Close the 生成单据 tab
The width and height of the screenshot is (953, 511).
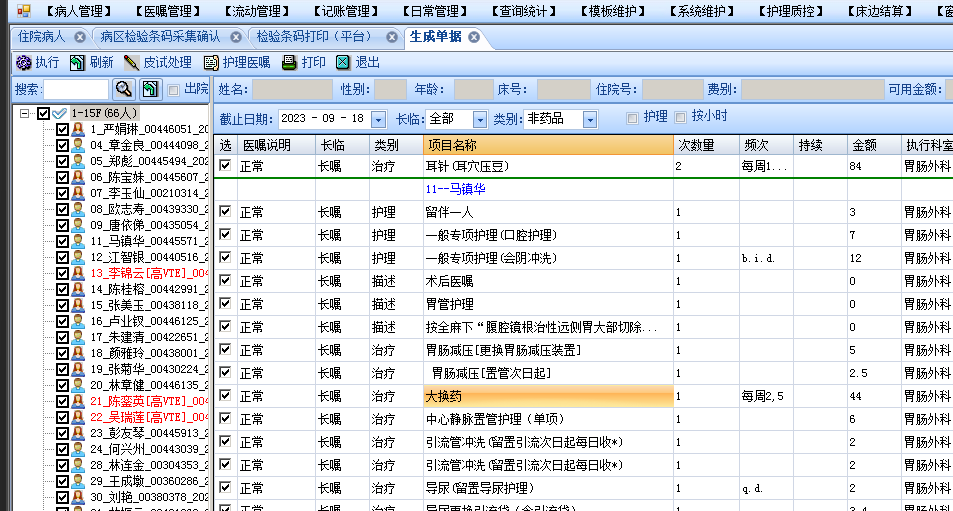pos(474,38)
